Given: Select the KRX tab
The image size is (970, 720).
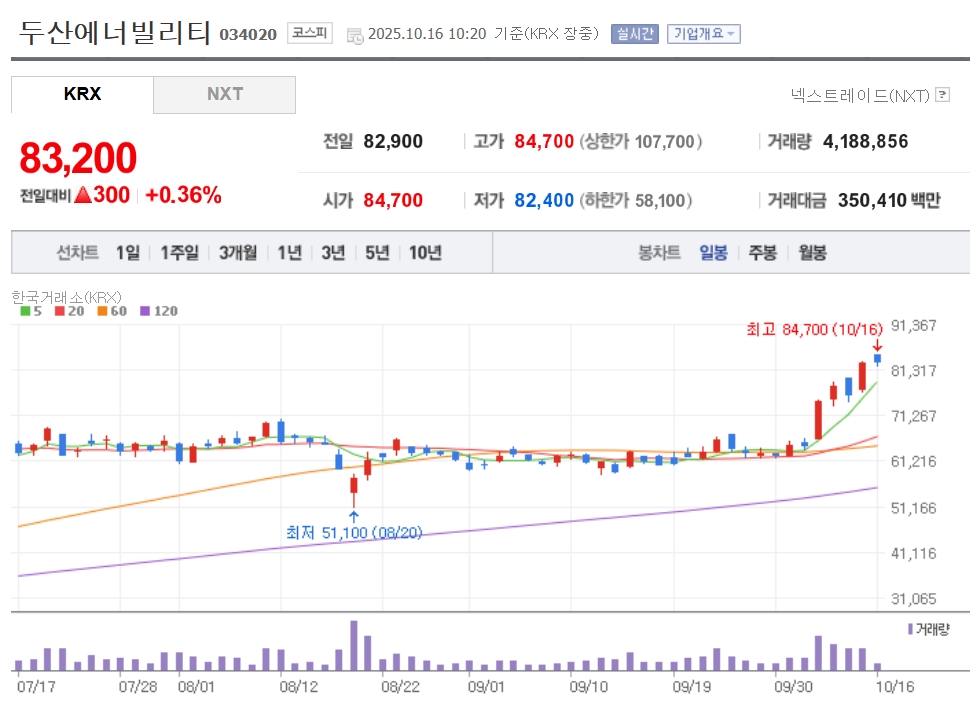Looking at the screenshot, I should pos(82,94).
